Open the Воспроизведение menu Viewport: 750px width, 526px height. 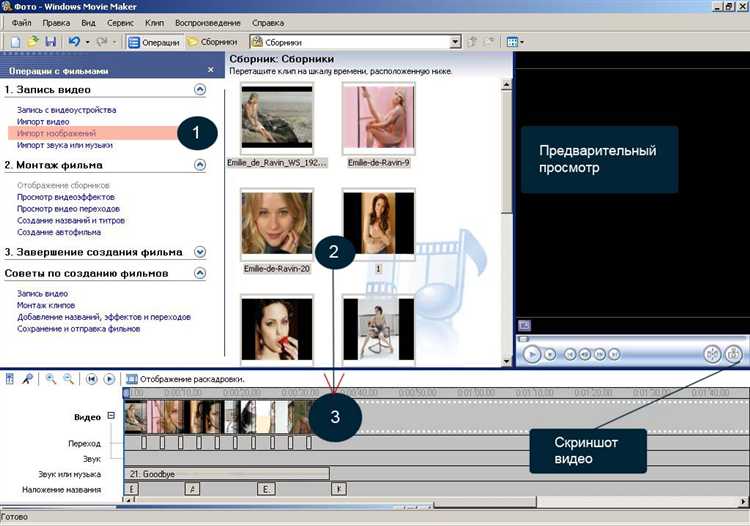click(208, 22)
